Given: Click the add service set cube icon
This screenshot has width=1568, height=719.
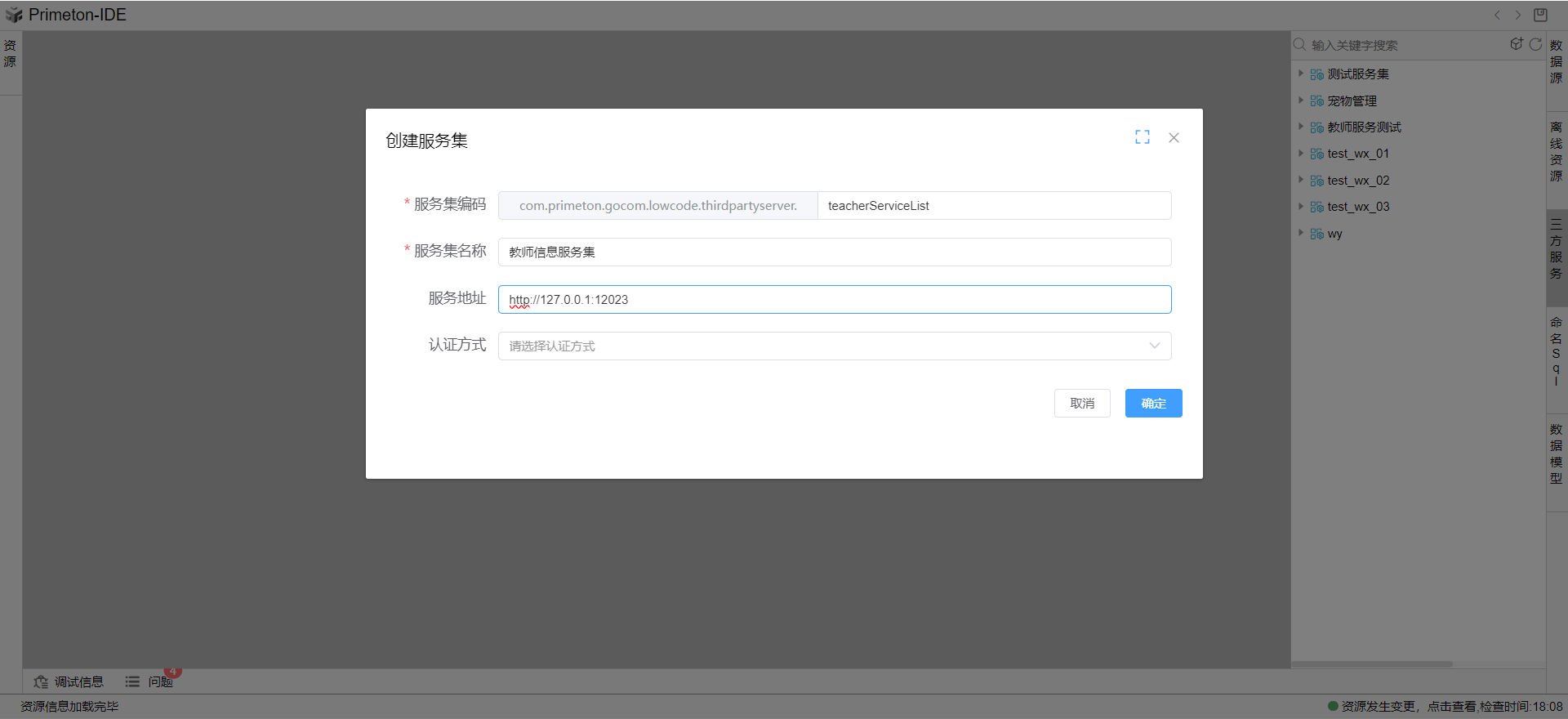Looking at the screenshot, I should pyautogui.click(x=1516, y=44).
